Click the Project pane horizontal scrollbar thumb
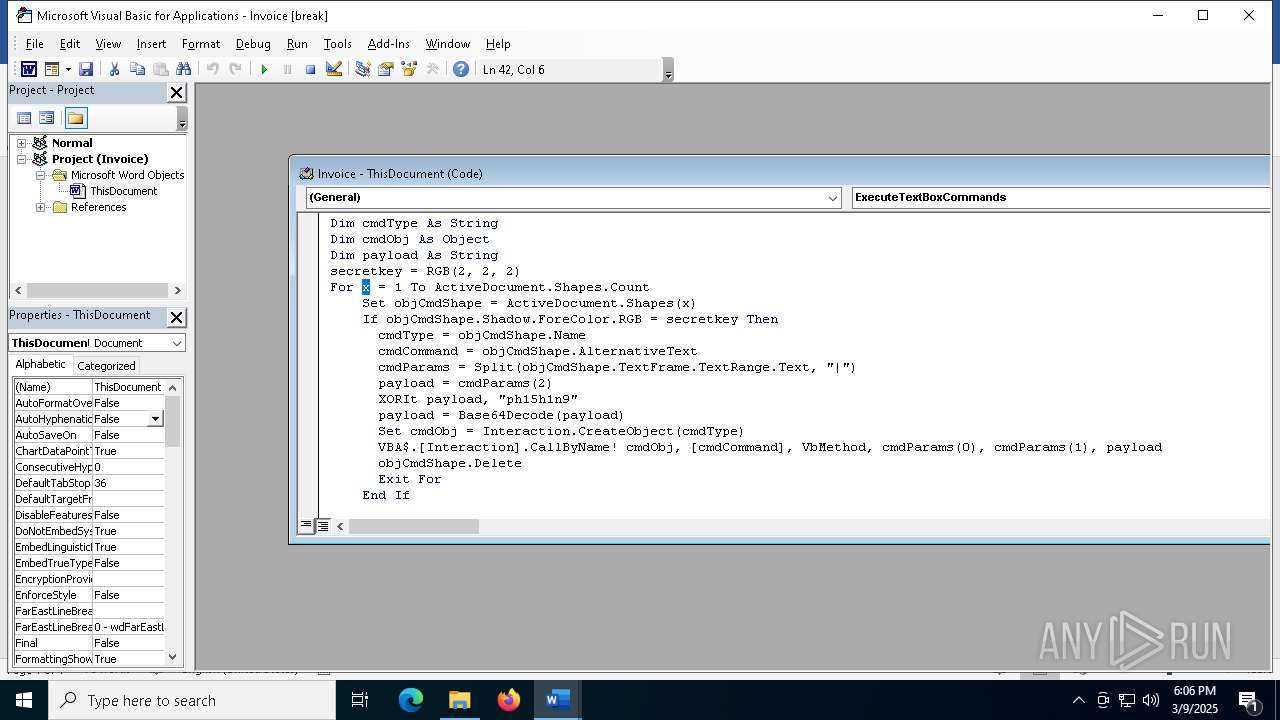The width and height of the screenshot is (1280, 720). (x=98, y=291)
